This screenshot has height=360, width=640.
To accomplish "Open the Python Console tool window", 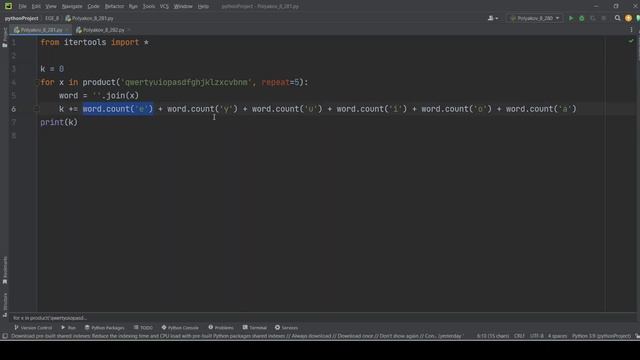I will 180,328.
